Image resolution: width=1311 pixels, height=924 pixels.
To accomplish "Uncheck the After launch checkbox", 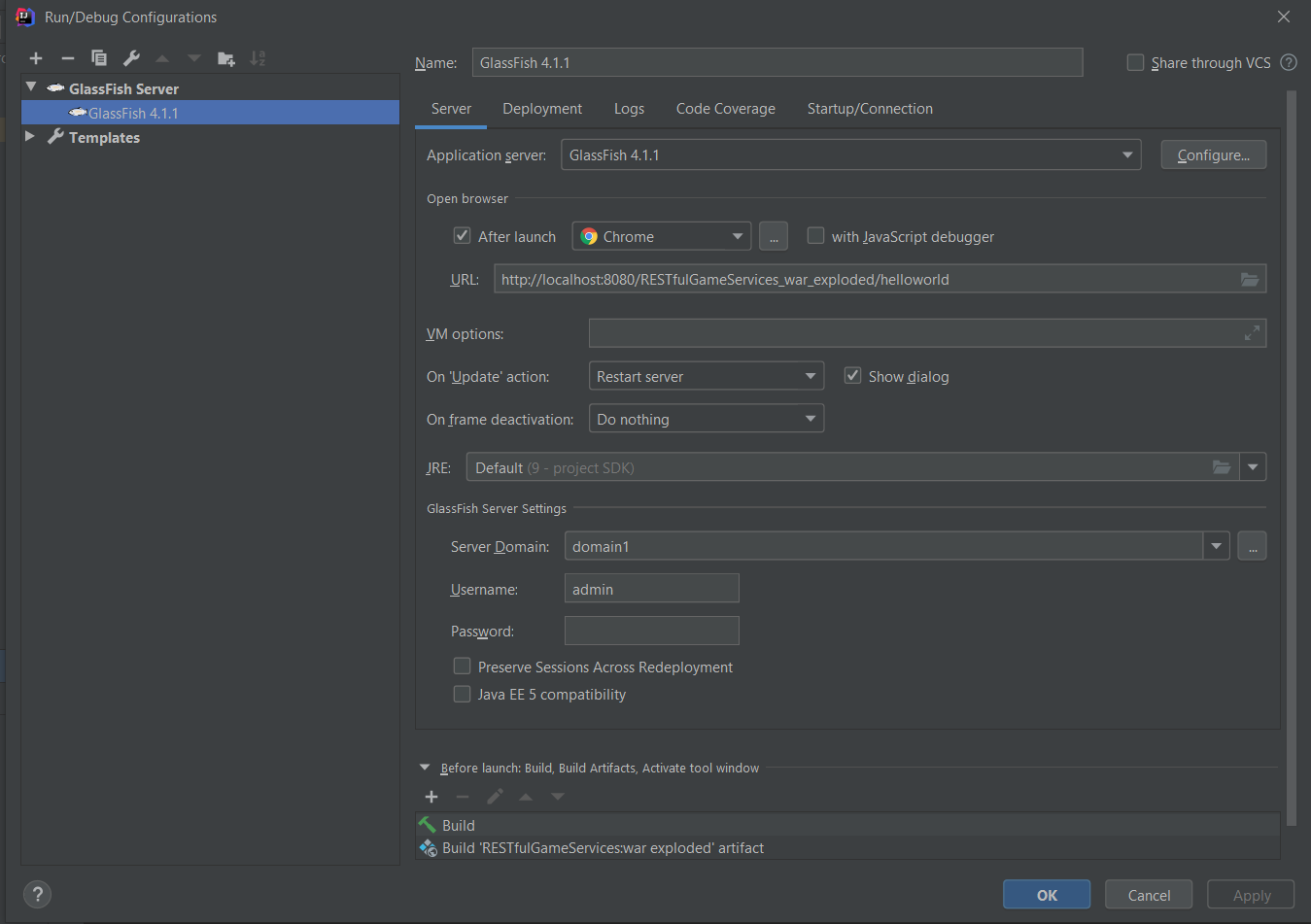I will (463, 235).
